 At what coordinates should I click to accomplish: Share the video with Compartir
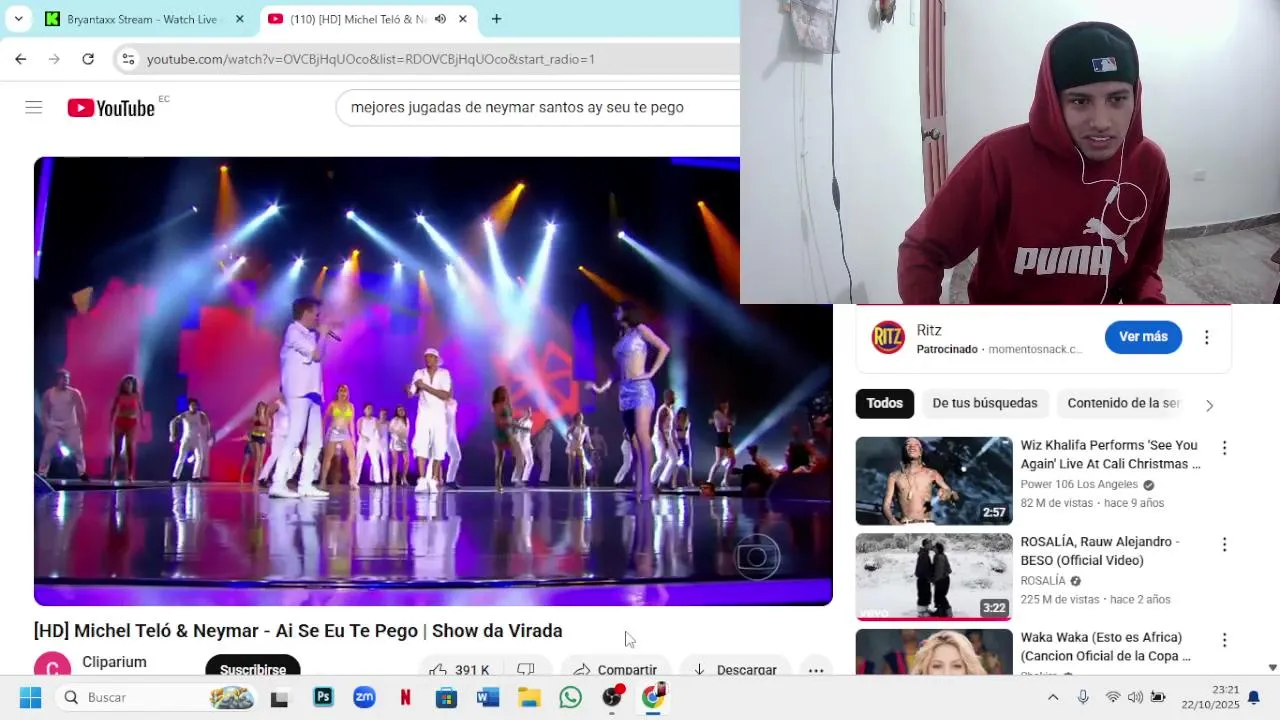pyautogui.click(x=615, y=669)
